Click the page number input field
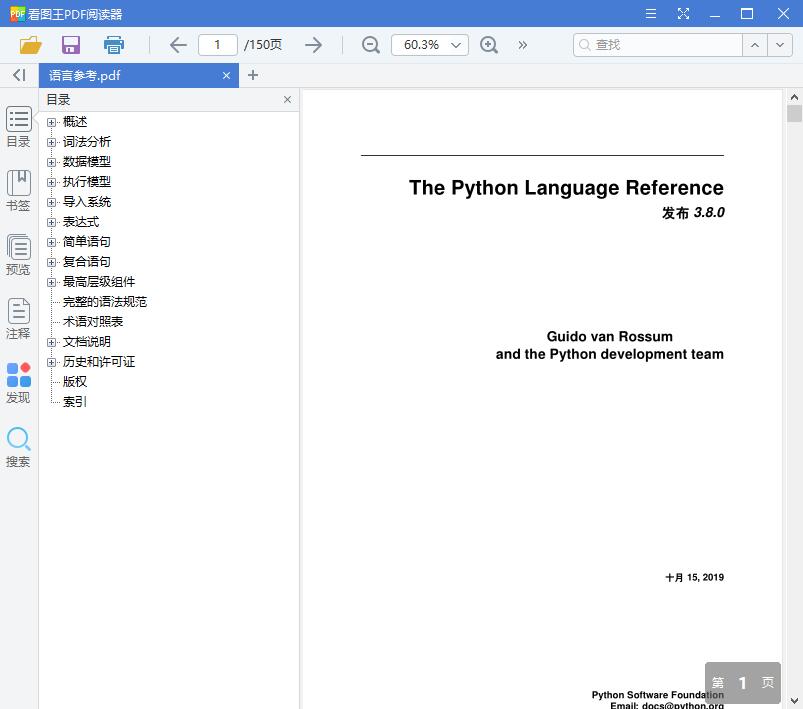 (x=217, y=44)
